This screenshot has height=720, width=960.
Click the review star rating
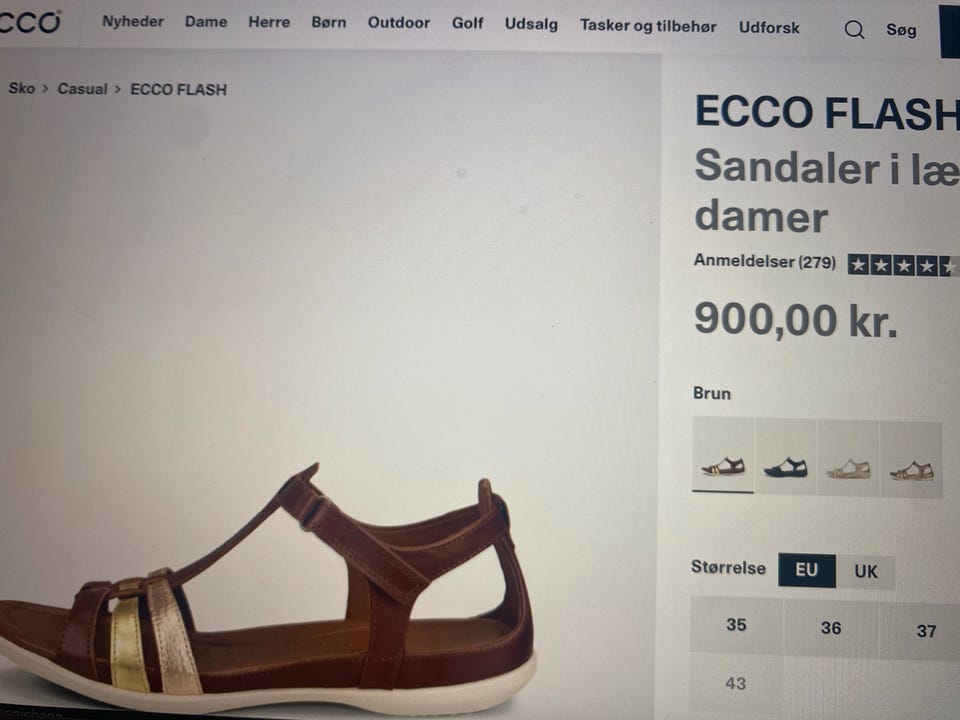click(904, 265)
